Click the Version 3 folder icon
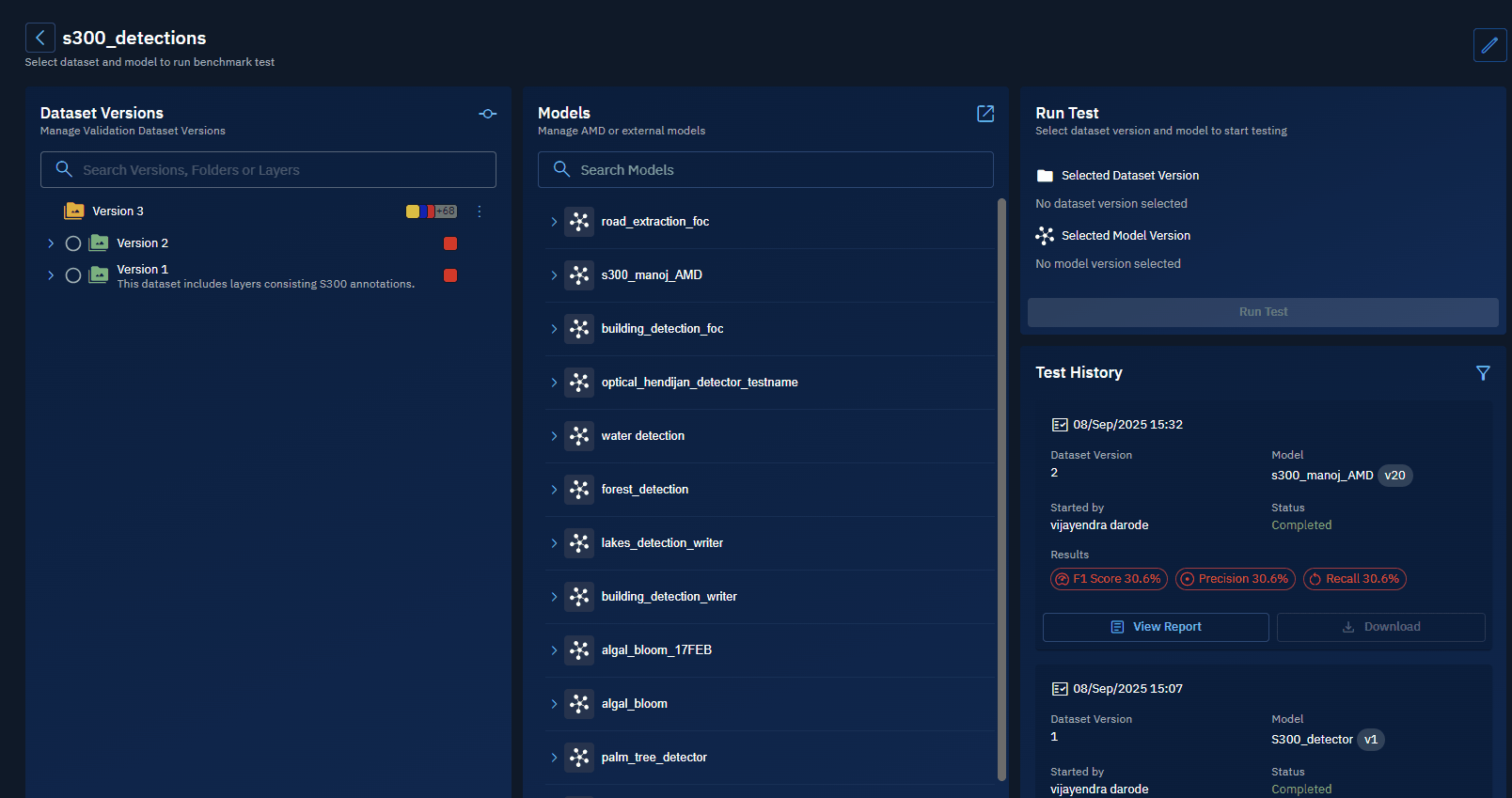Viewport: 1512px width, 798px height. tap(74, 211)
